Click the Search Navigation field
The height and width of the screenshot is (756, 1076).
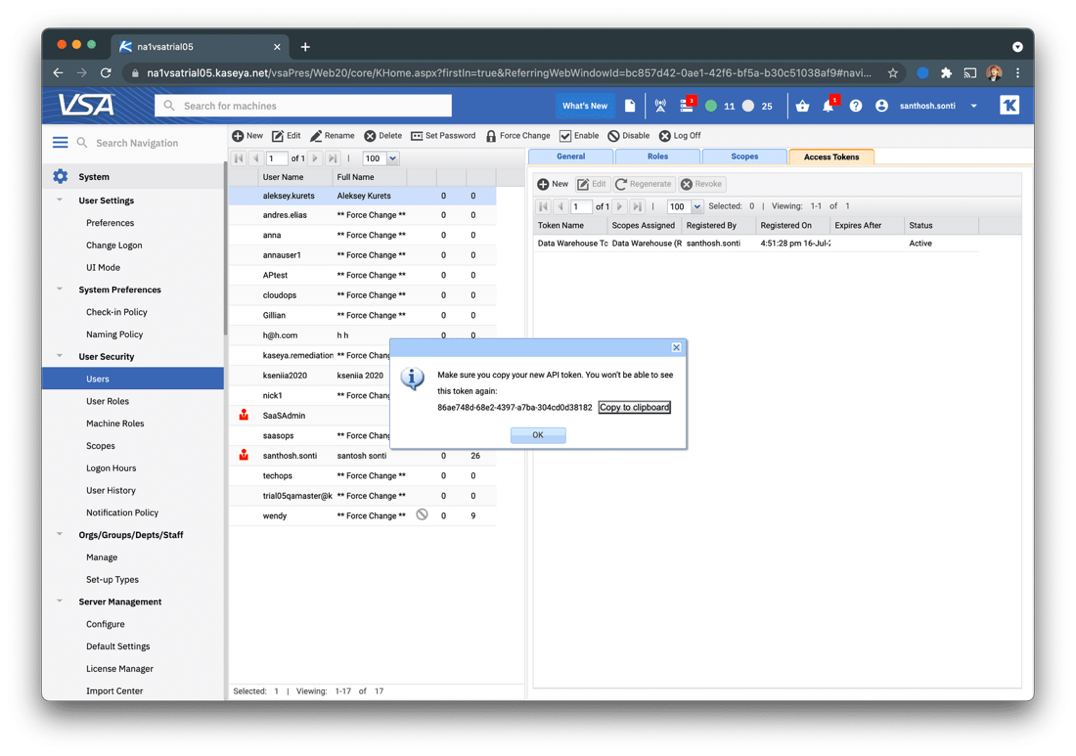[x=137, y=143]
